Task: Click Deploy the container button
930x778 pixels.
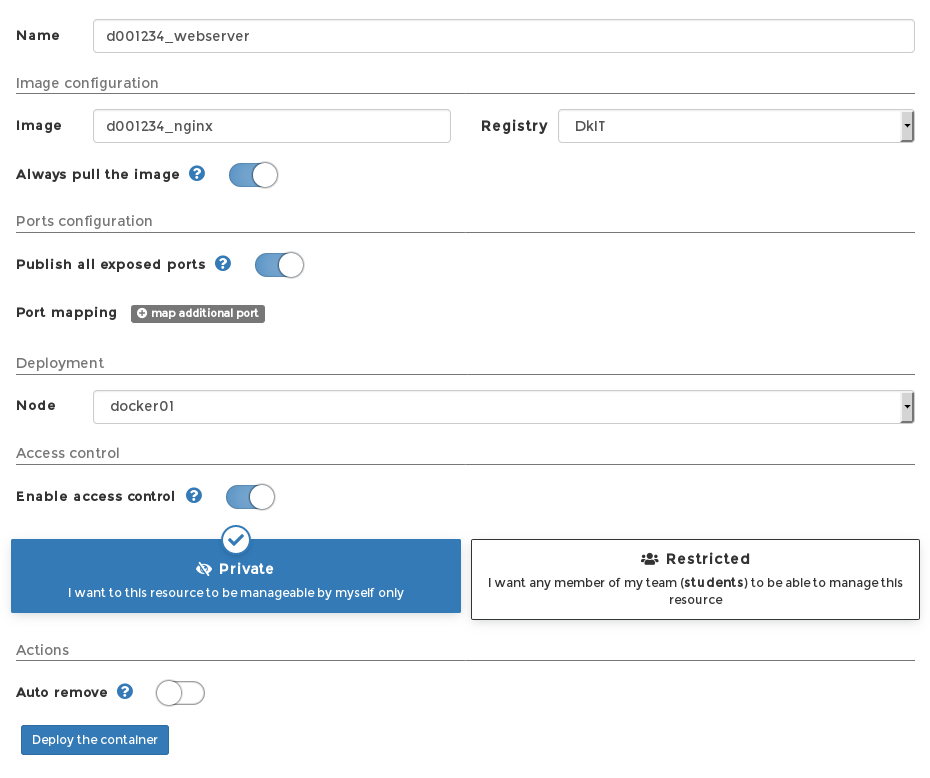Action: (x=95, y=740)
